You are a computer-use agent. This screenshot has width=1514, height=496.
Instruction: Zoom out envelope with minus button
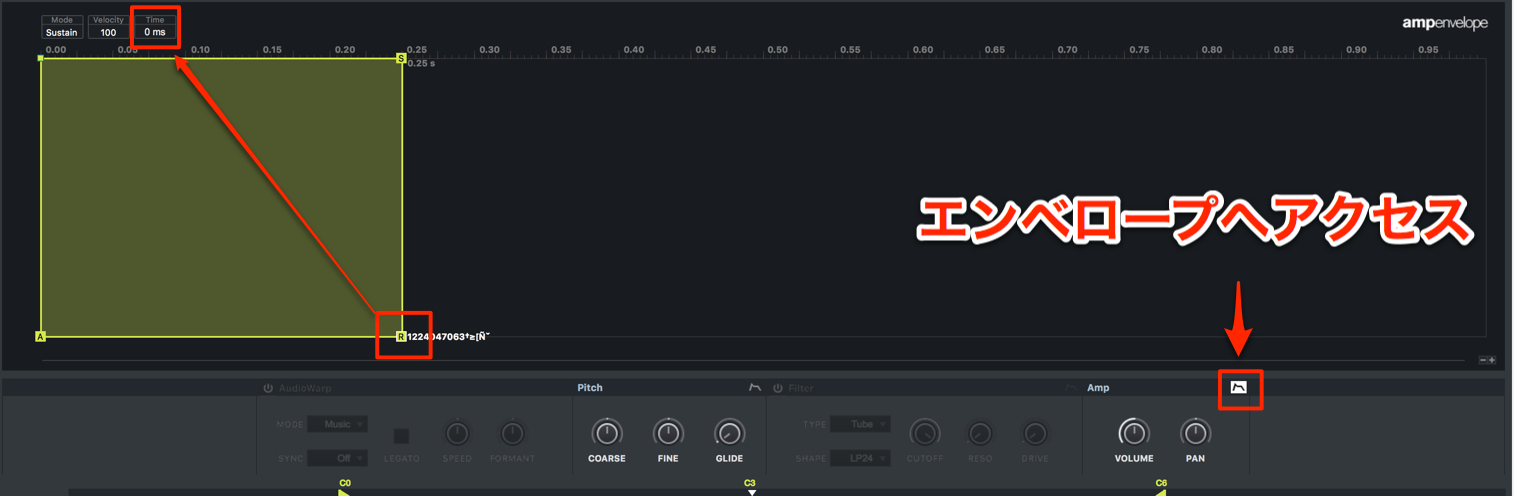pos(1482,360)
